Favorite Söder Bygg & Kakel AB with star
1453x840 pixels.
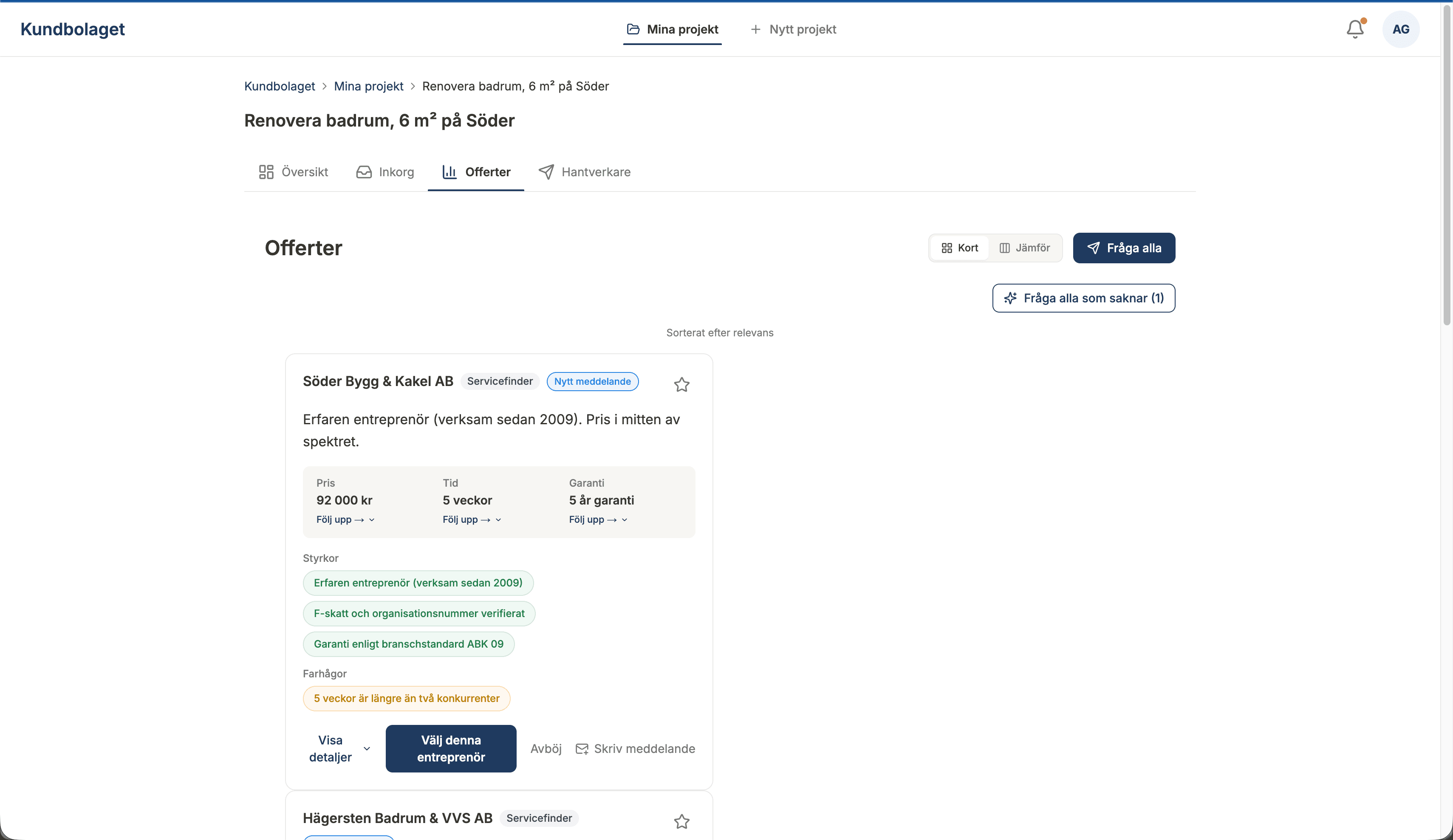coord(681,385)
